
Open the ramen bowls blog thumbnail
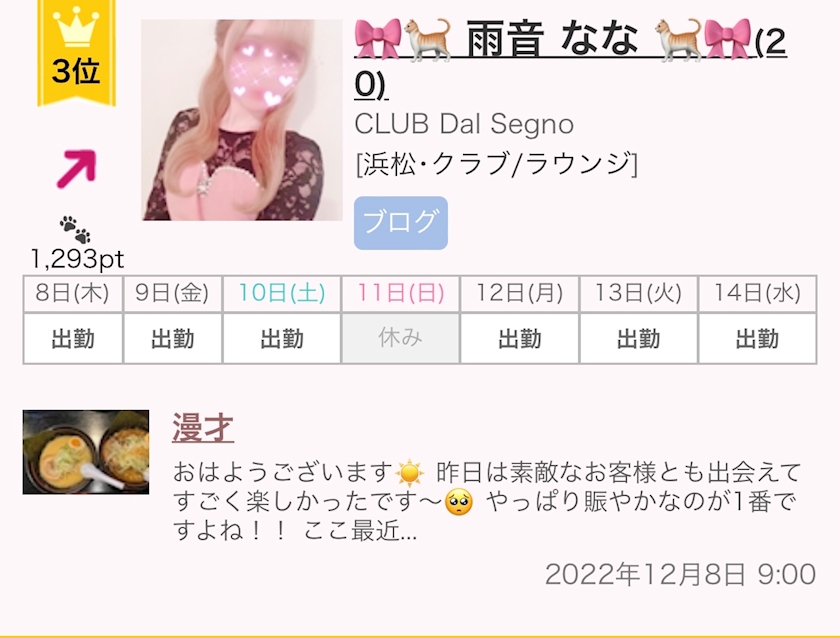coord(86,452)
